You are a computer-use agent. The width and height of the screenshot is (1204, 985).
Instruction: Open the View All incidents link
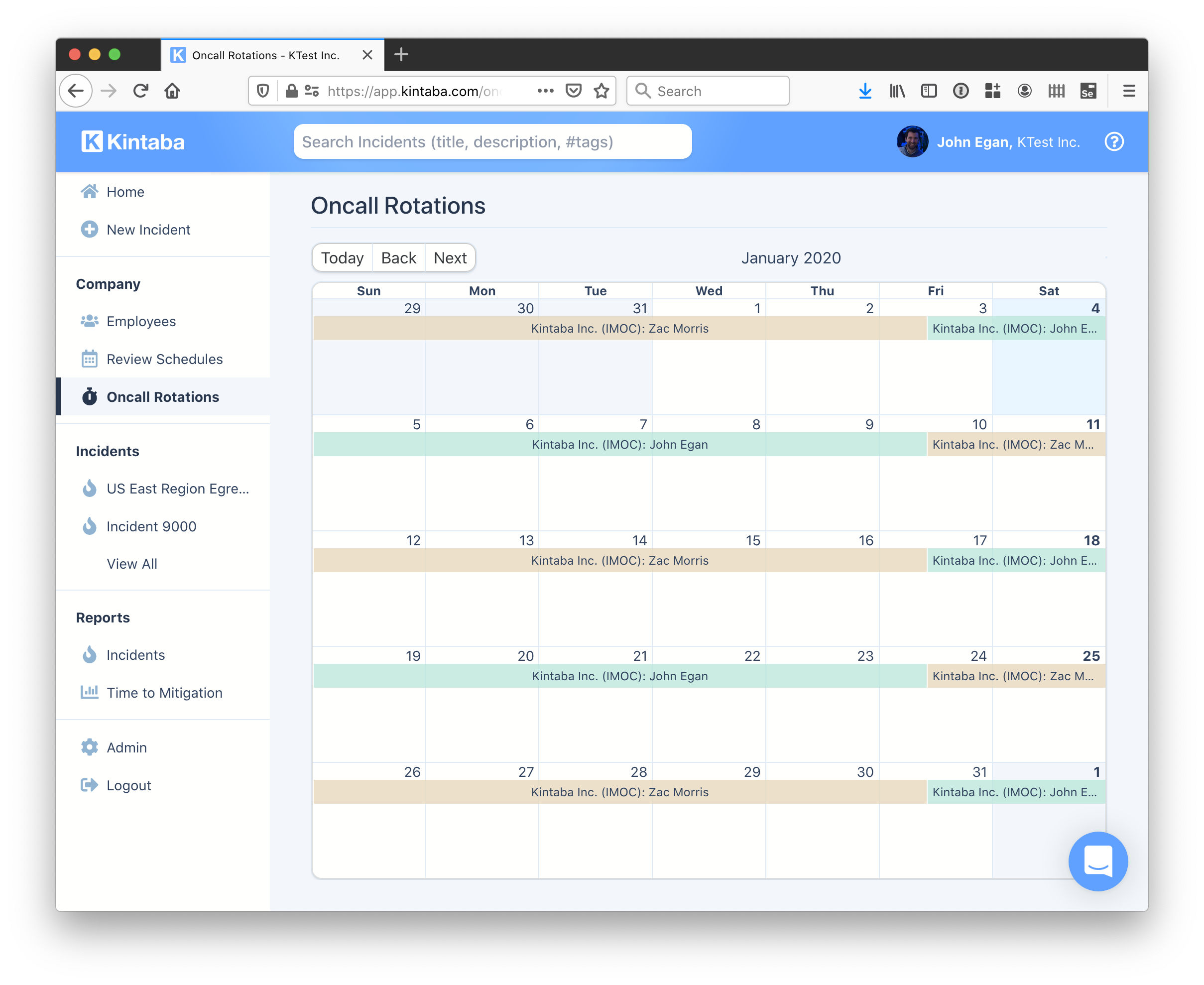click(131, 564)
